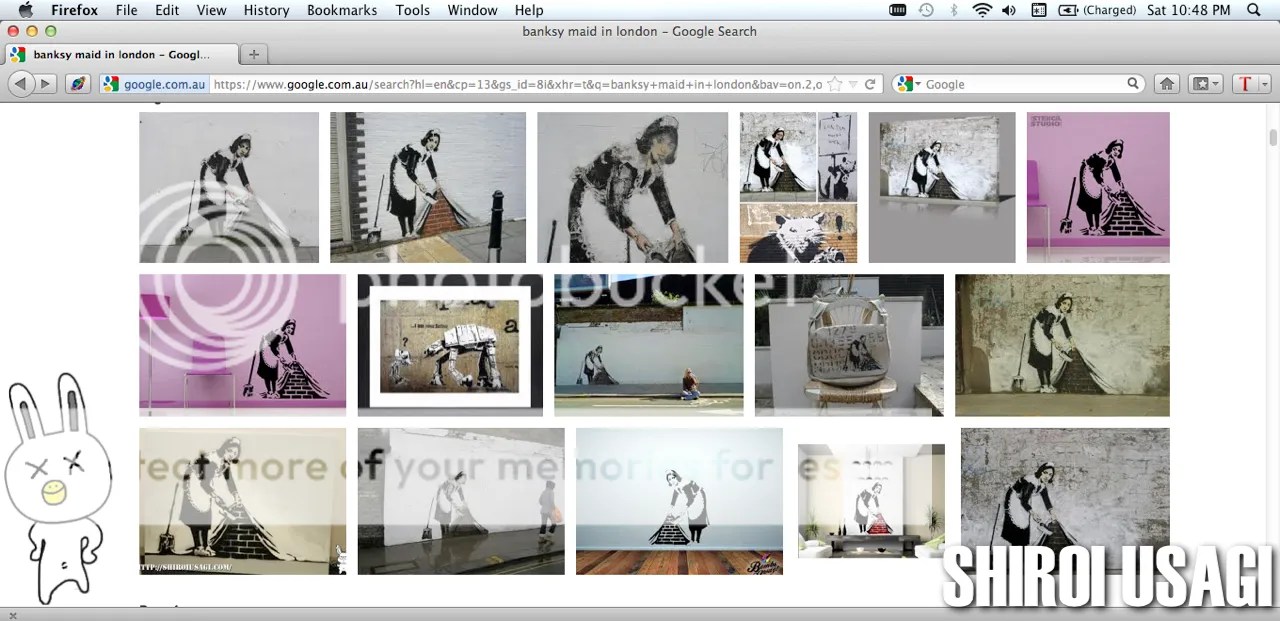
Task: Open the Bookmarks menu
Action: (x=342, y=10)
